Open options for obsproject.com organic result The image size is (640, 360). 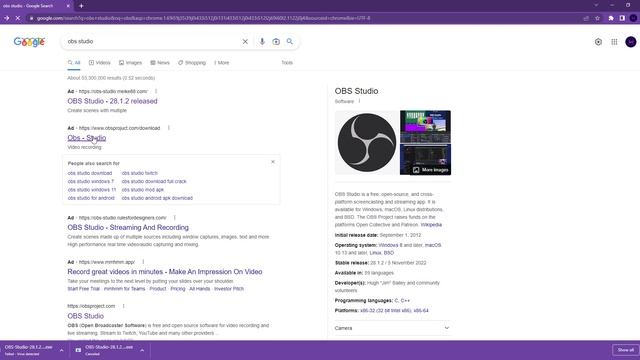point(123,306)
